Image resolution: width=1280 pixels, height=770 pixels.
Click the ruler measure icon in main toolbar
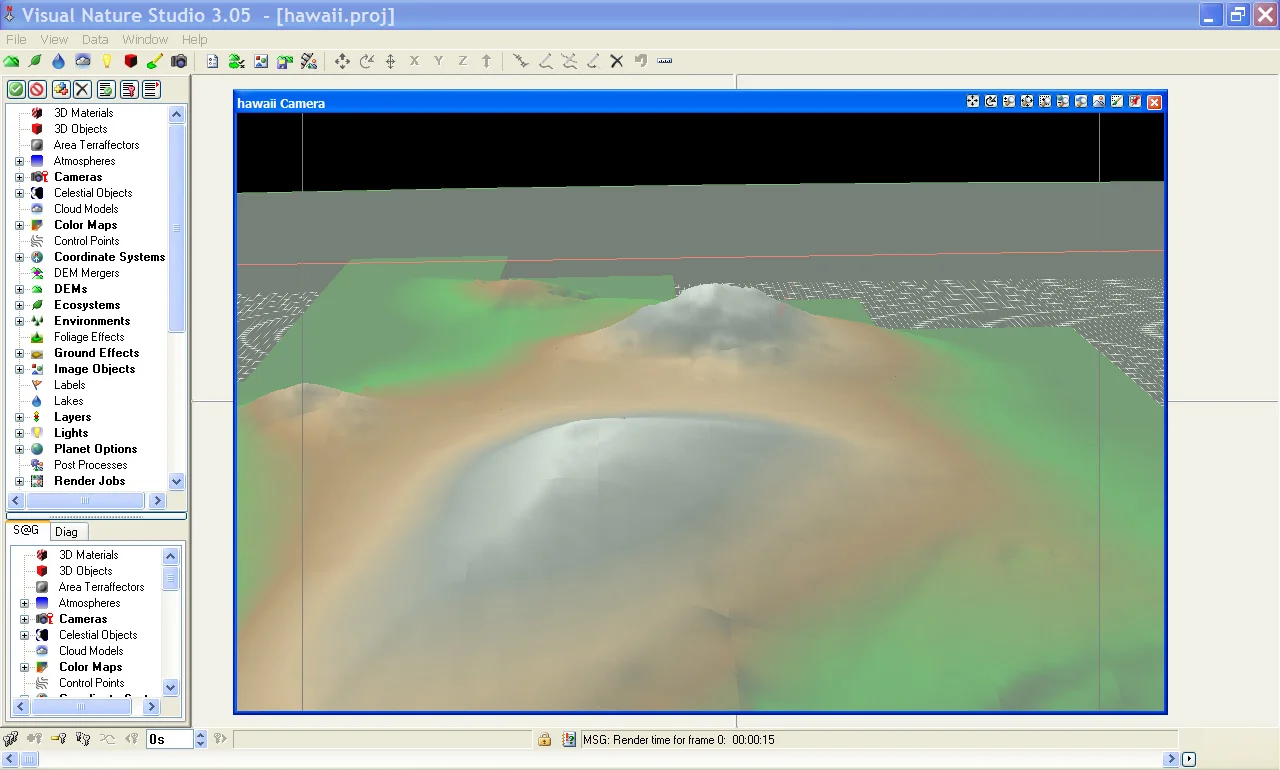pos(665,62)
